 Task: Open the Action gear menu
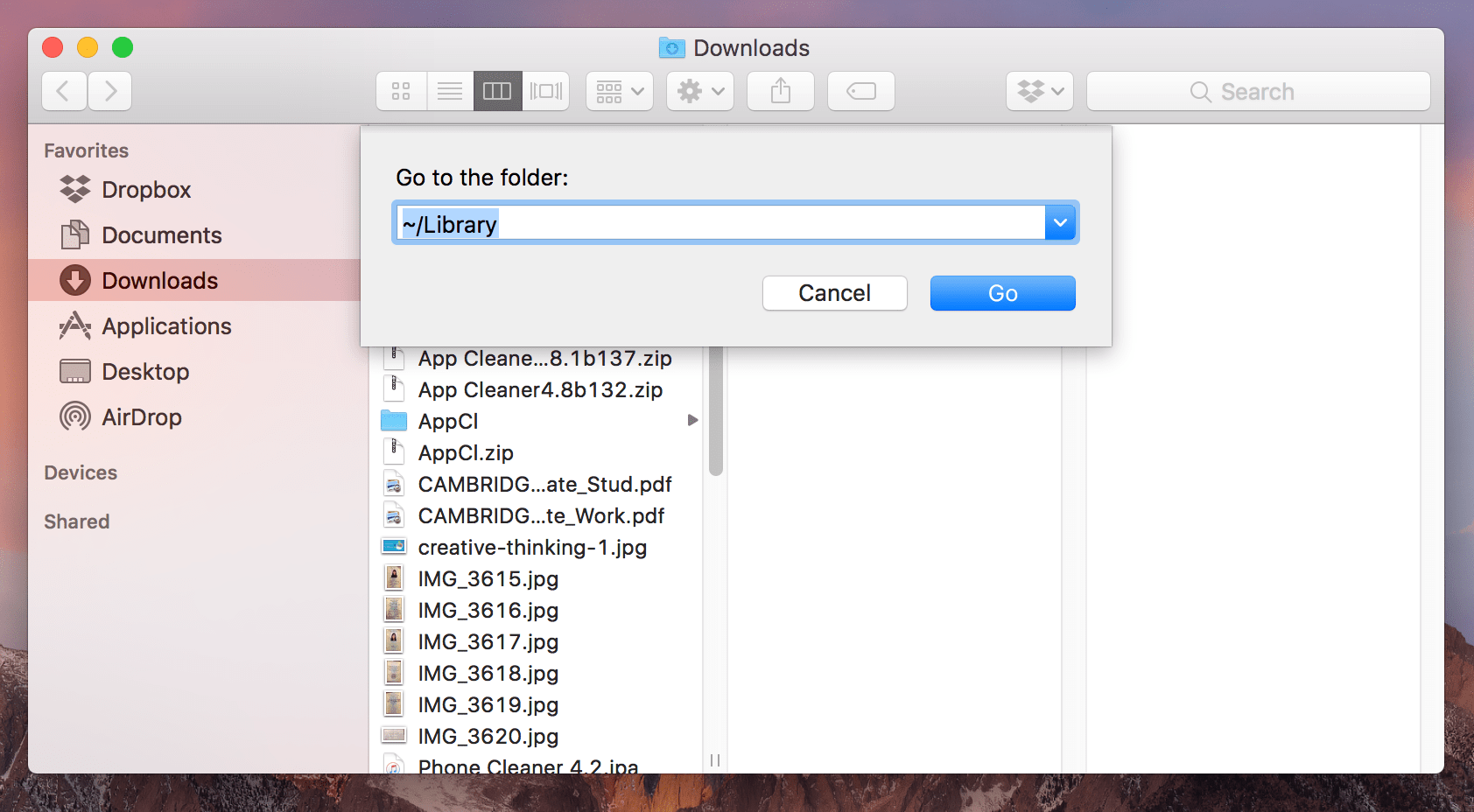point(698,90)
